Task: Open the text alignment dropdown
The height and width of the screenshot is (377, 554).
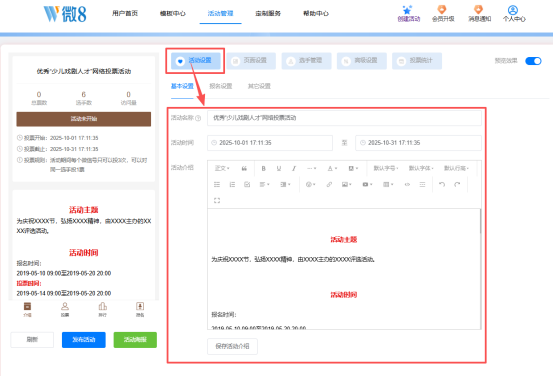Action: (x=265, y=184)
